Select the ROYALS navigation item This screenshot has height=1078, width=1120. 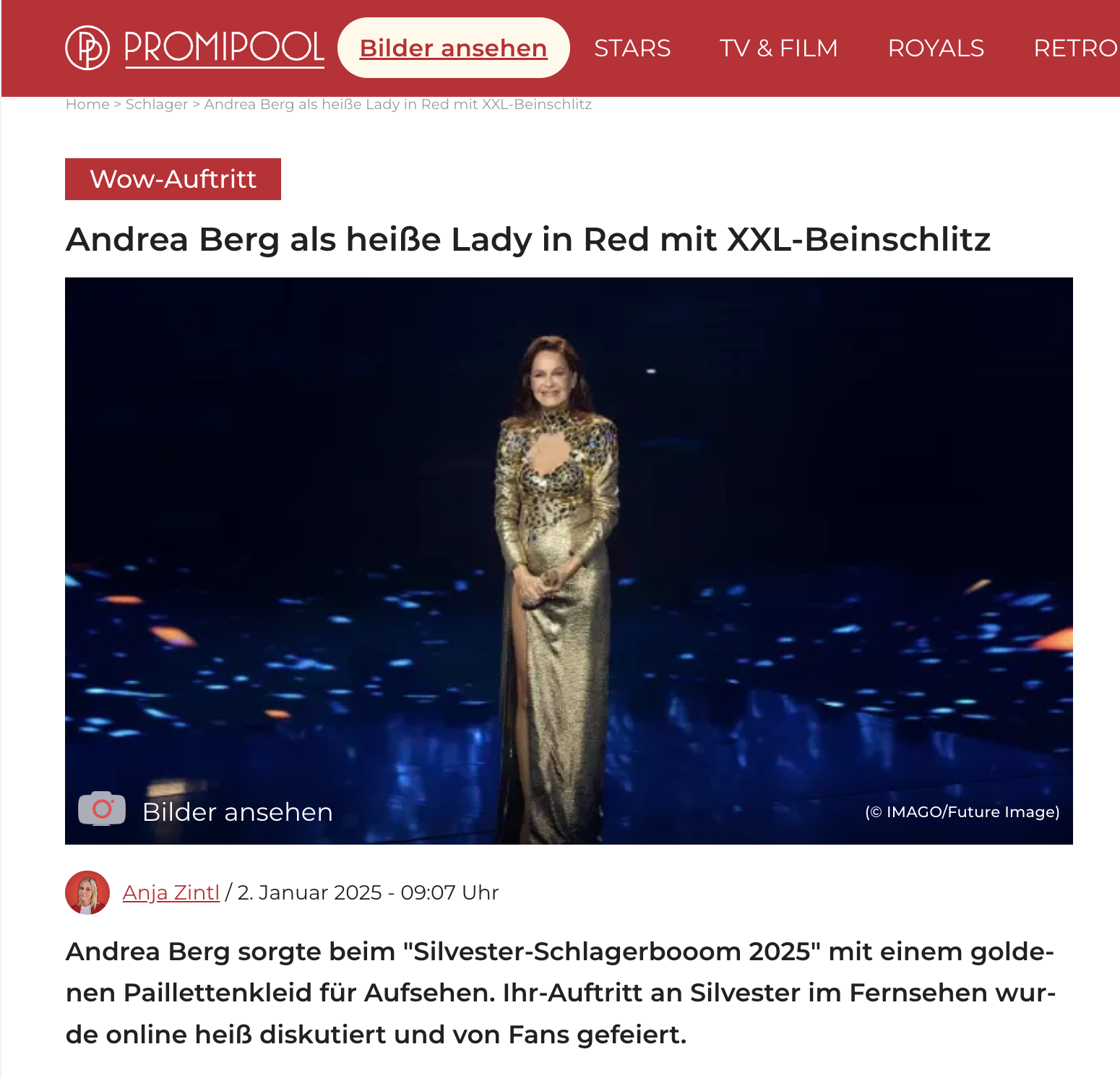coord(936,48)
